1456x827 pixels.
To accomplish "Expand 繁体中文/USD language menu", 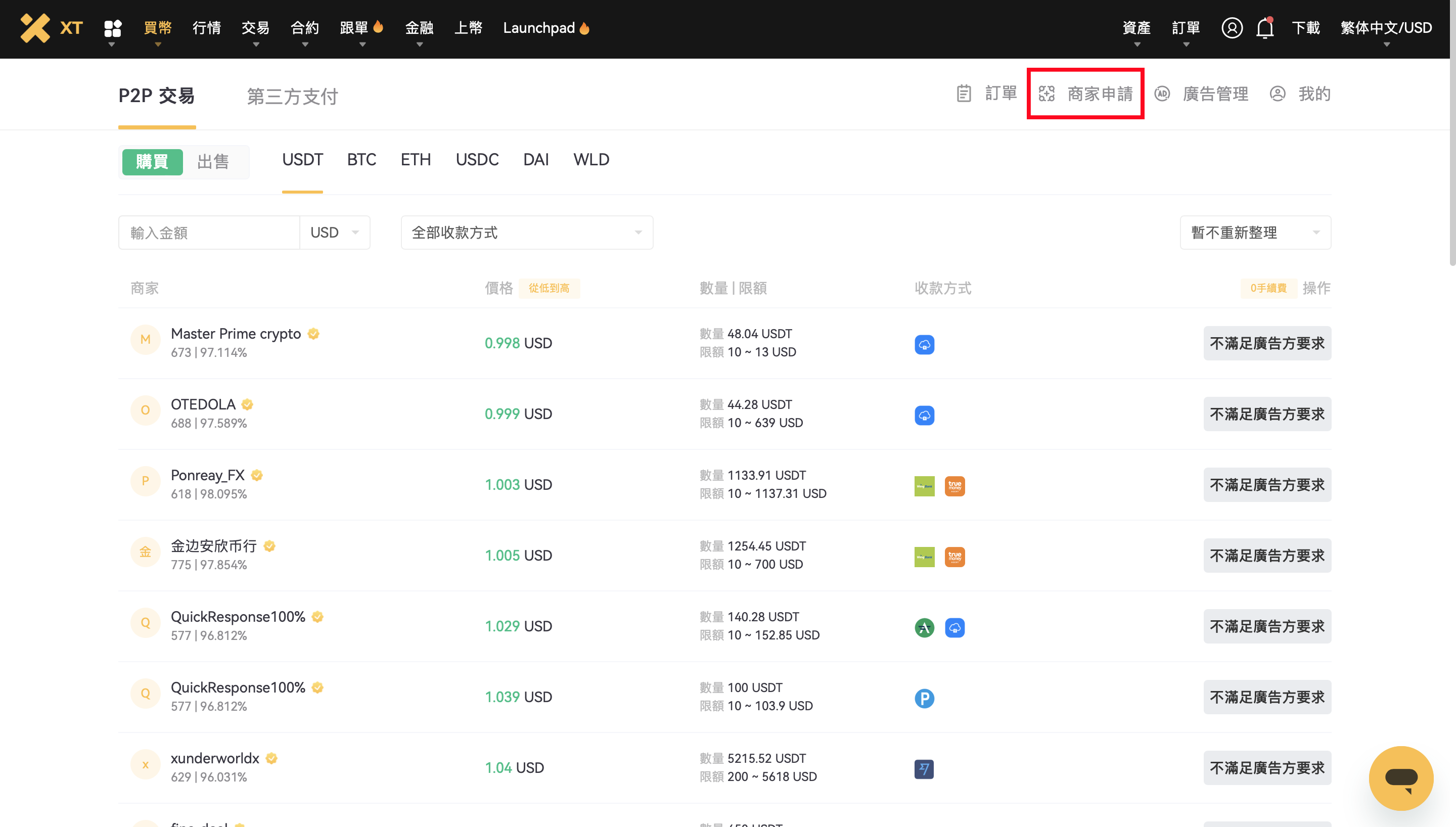I will 1386,28.
